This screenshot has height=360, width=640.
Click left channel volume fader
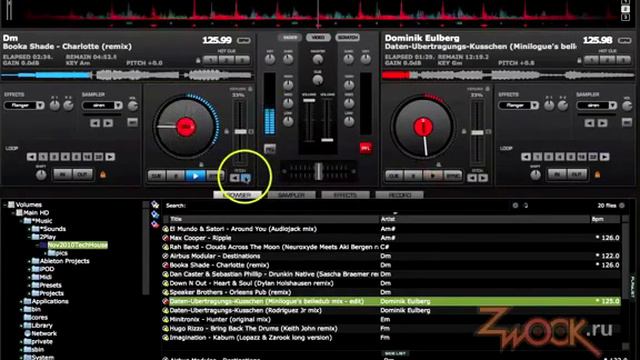[309, 100]
